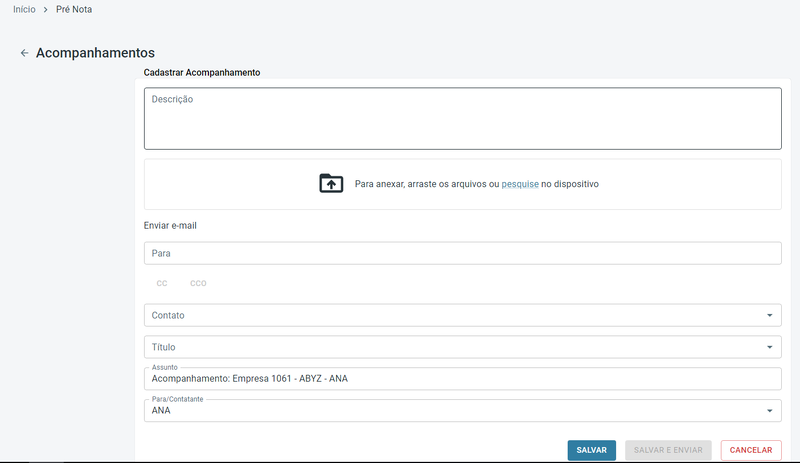The image size is (800, 463).
Task: Edit the Assunto subject field
Action: tap(462, 379)
